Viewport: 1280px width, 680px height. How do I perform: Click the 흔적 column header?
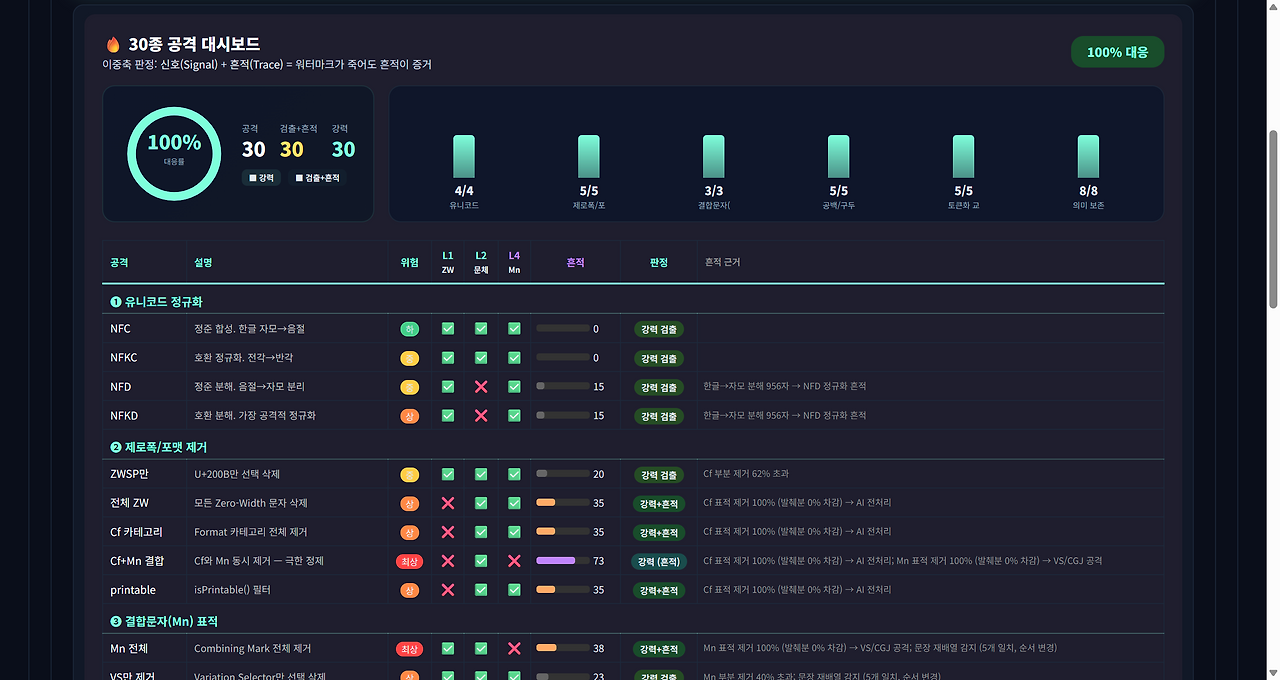[x=575, y=262]
